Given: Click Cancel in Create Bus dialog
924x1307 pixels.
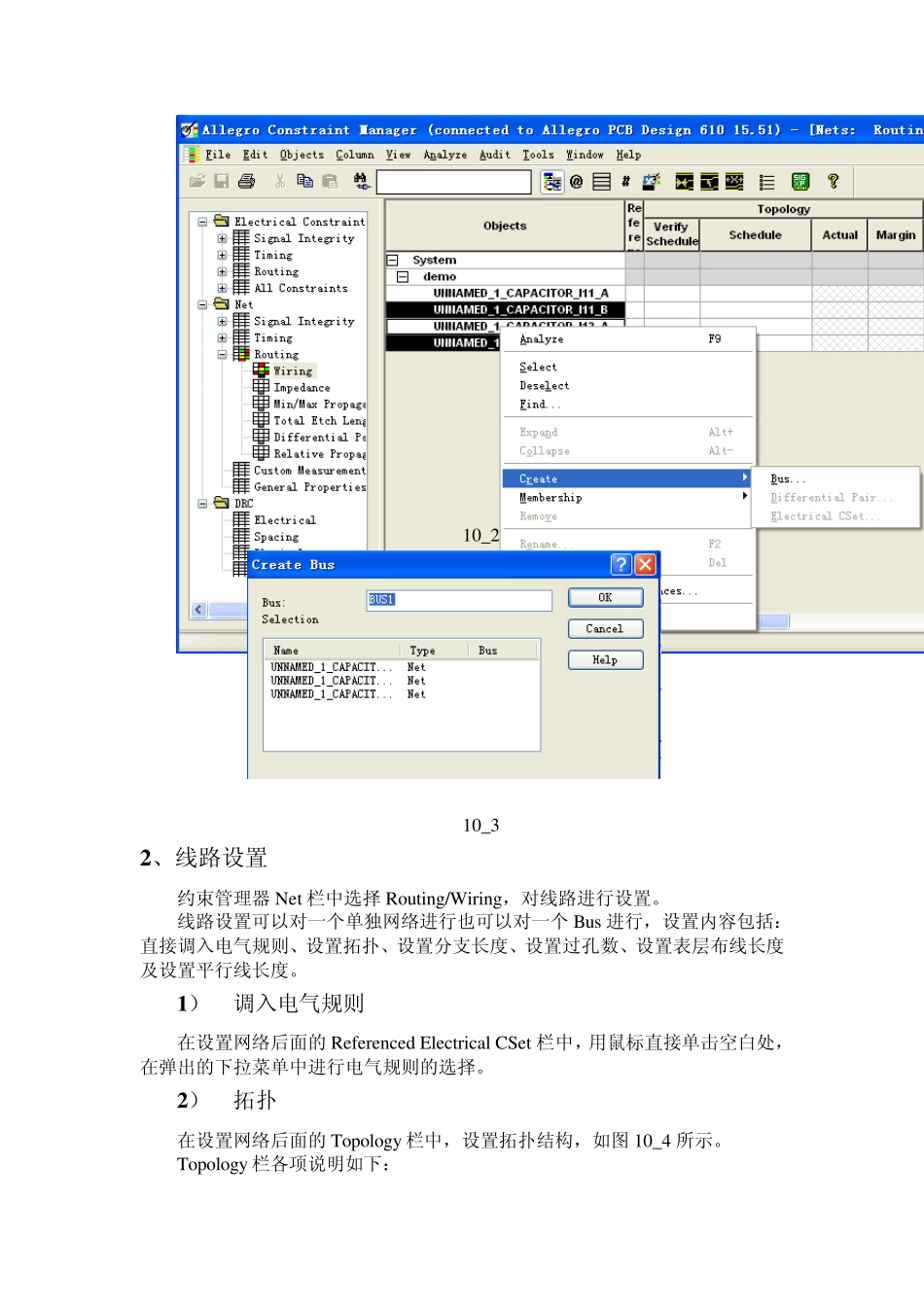Looking at the screenshot, I should (605, 628).
